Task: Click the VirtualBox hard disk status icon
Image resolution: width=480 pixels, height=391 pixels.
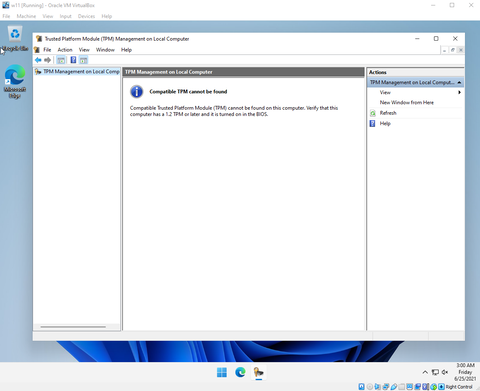Action: [x=362, y=387]
